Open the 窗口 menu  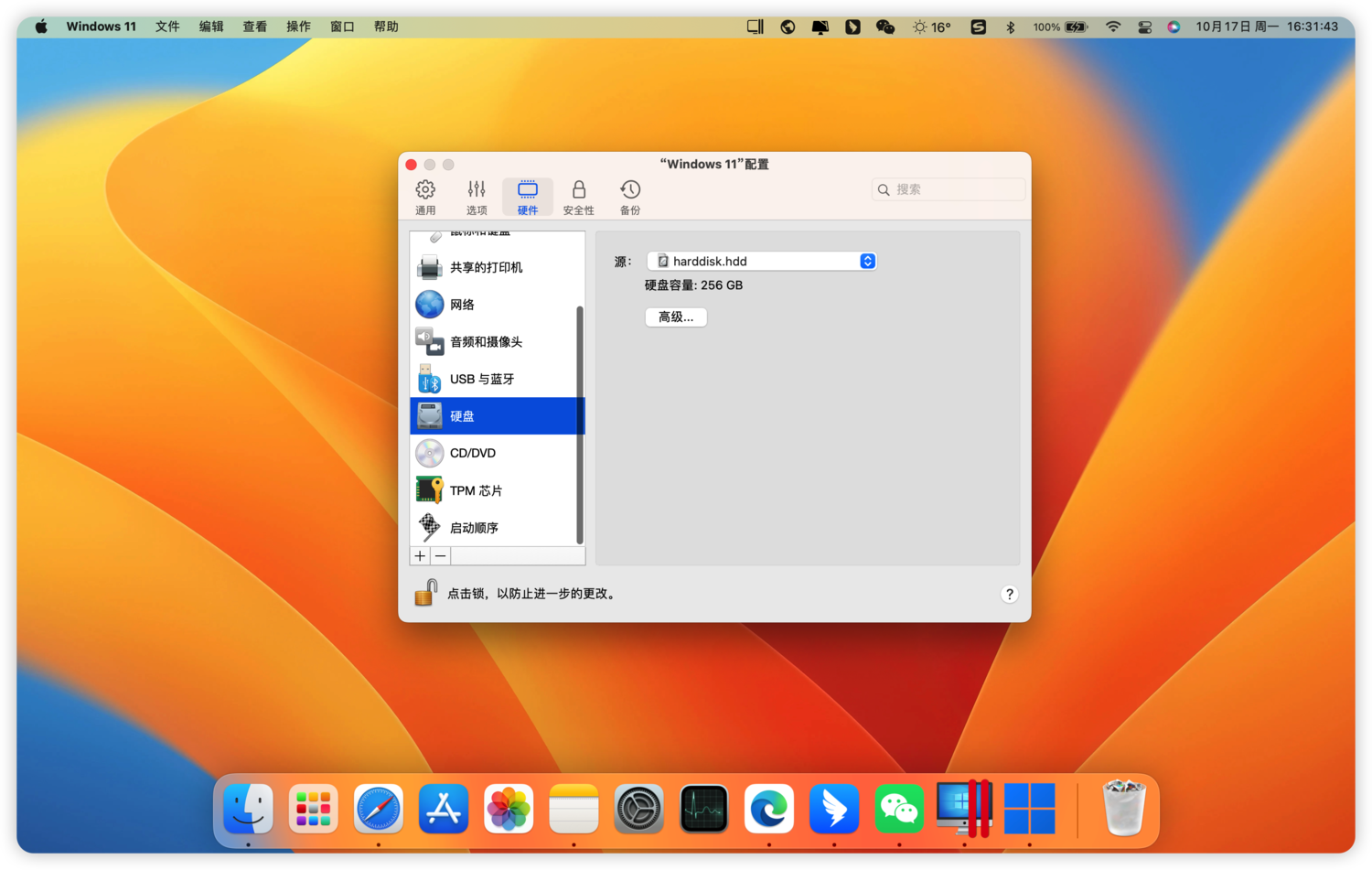(342, 27)
